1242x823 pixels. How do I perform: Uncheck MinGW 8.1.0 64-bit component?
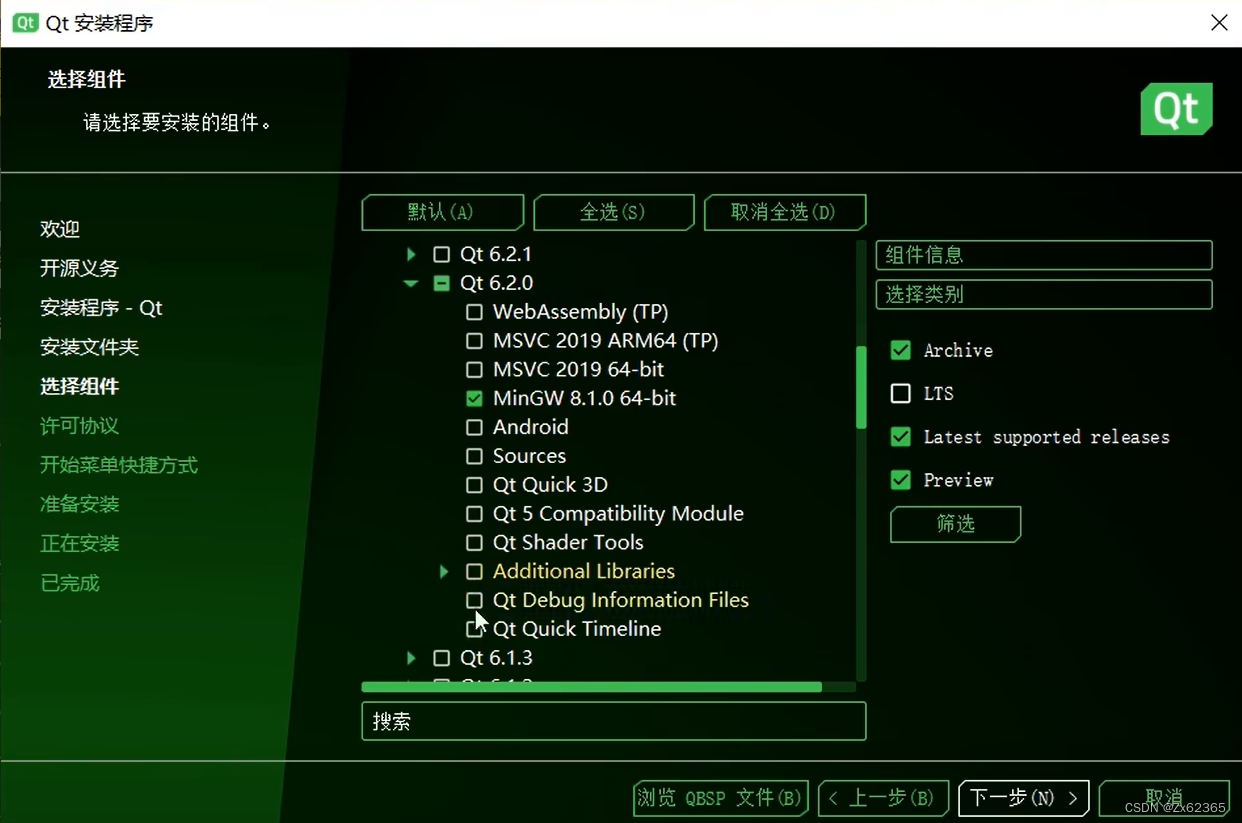(x=474, y=398)
